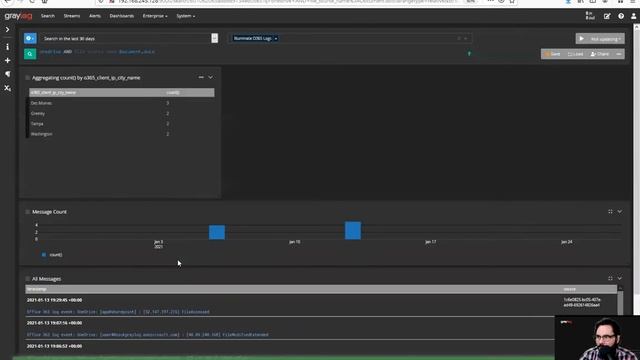
Task: View the throughput in/out indicator
Action: click(x=590, y=16)
